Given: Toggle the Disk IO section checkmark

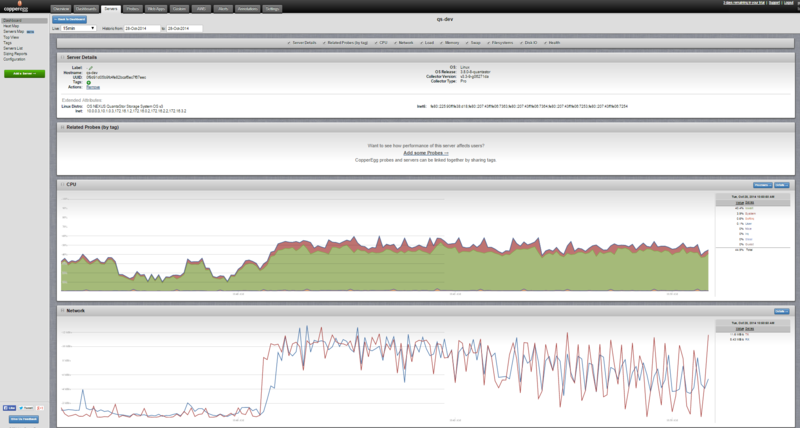Looking at the screenshot, I should [521, 43].
